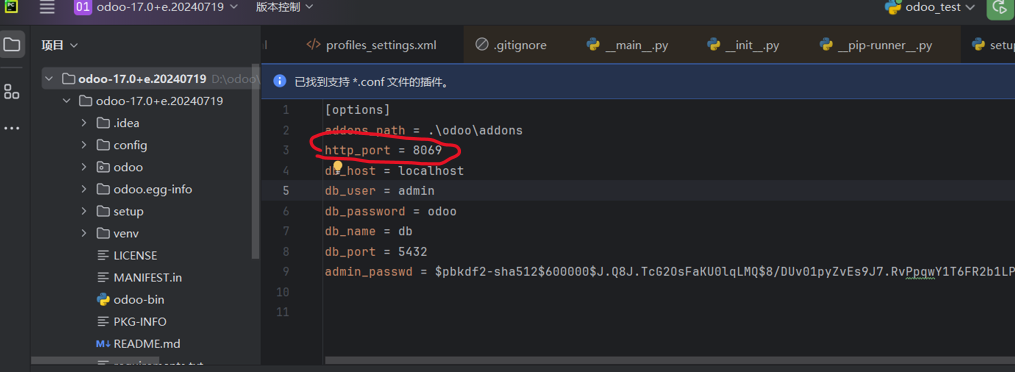Click the db_password = odoo line

(x=390, y=212)
